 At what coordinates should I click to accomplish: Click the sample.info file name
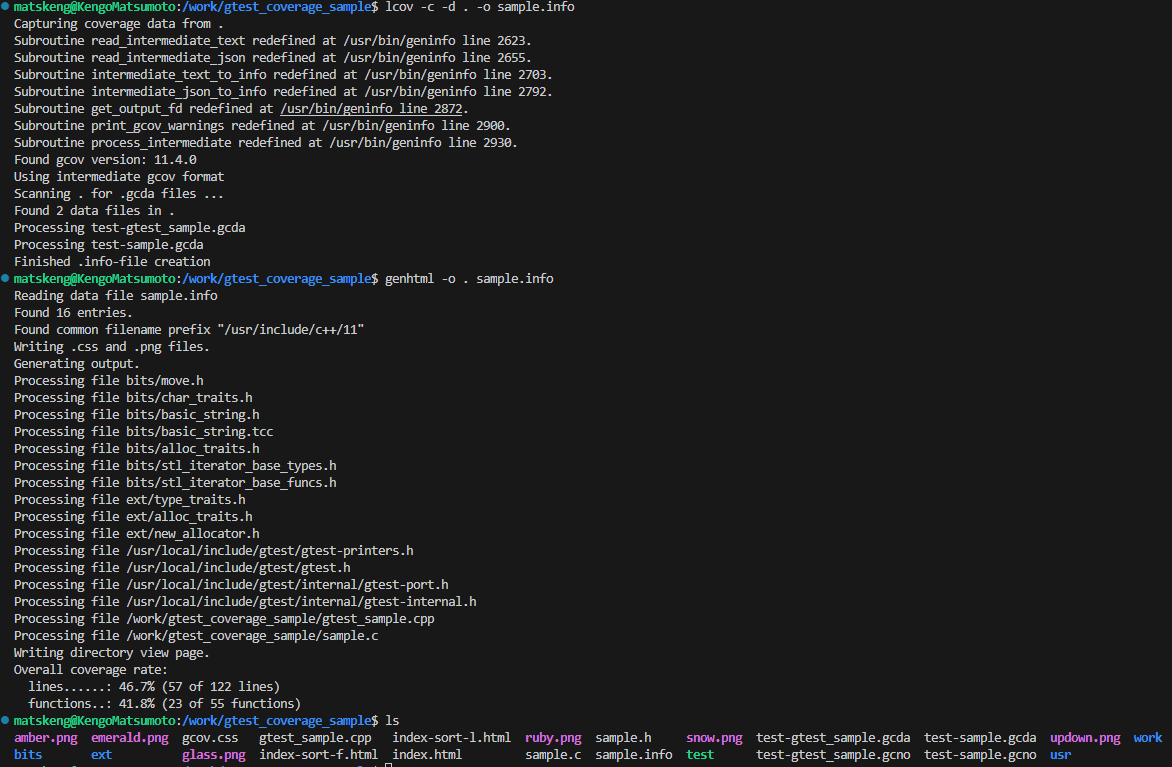[634, 754]
